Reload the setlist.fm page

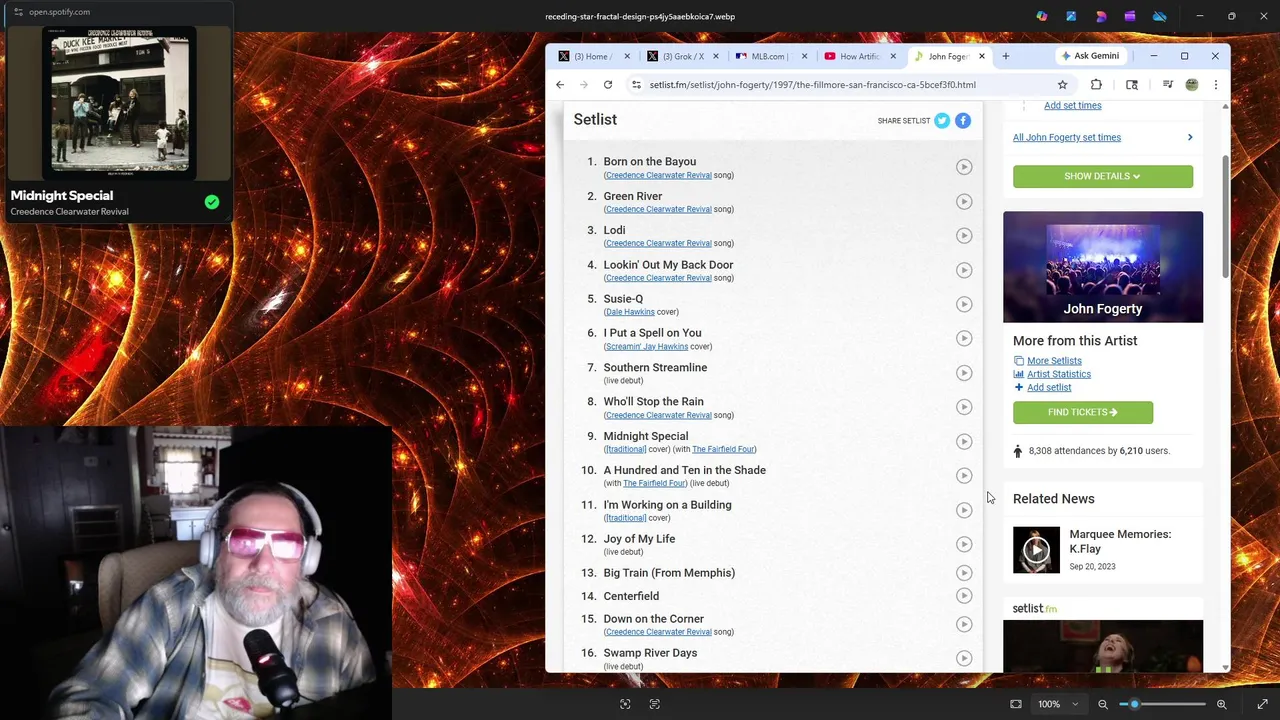click(607, 85)
